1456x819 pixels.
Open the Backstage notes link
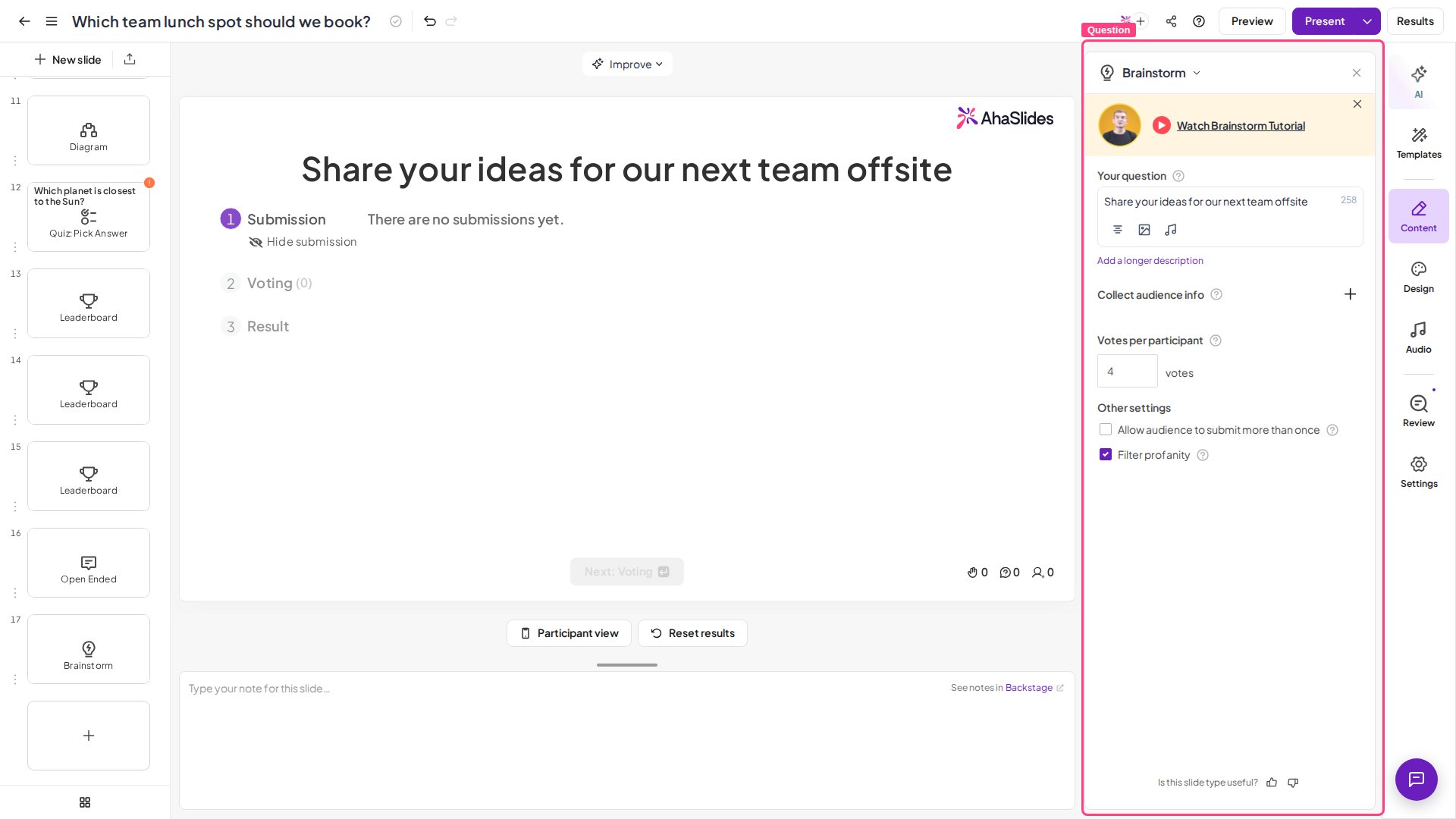1034,688
